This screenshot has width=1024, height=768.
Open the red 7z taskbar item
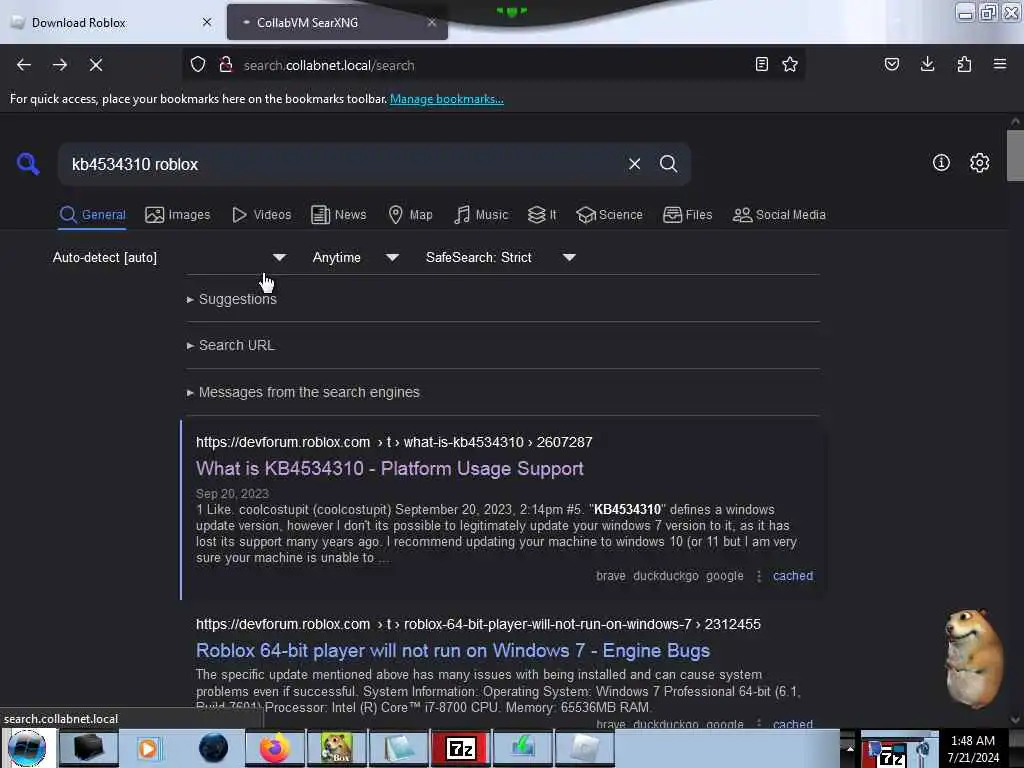[460, 748]
